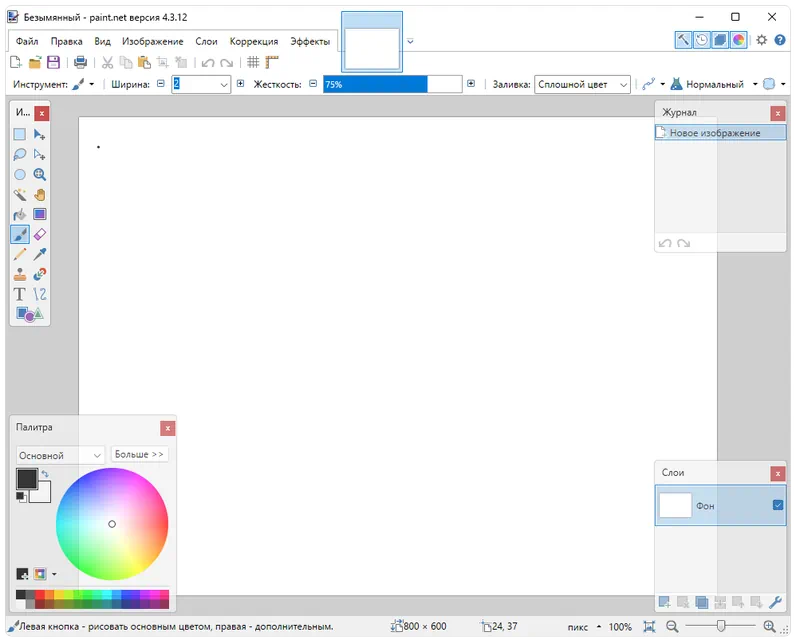
Task: Select the Gradient tool
Action: (x=39, y=214)
